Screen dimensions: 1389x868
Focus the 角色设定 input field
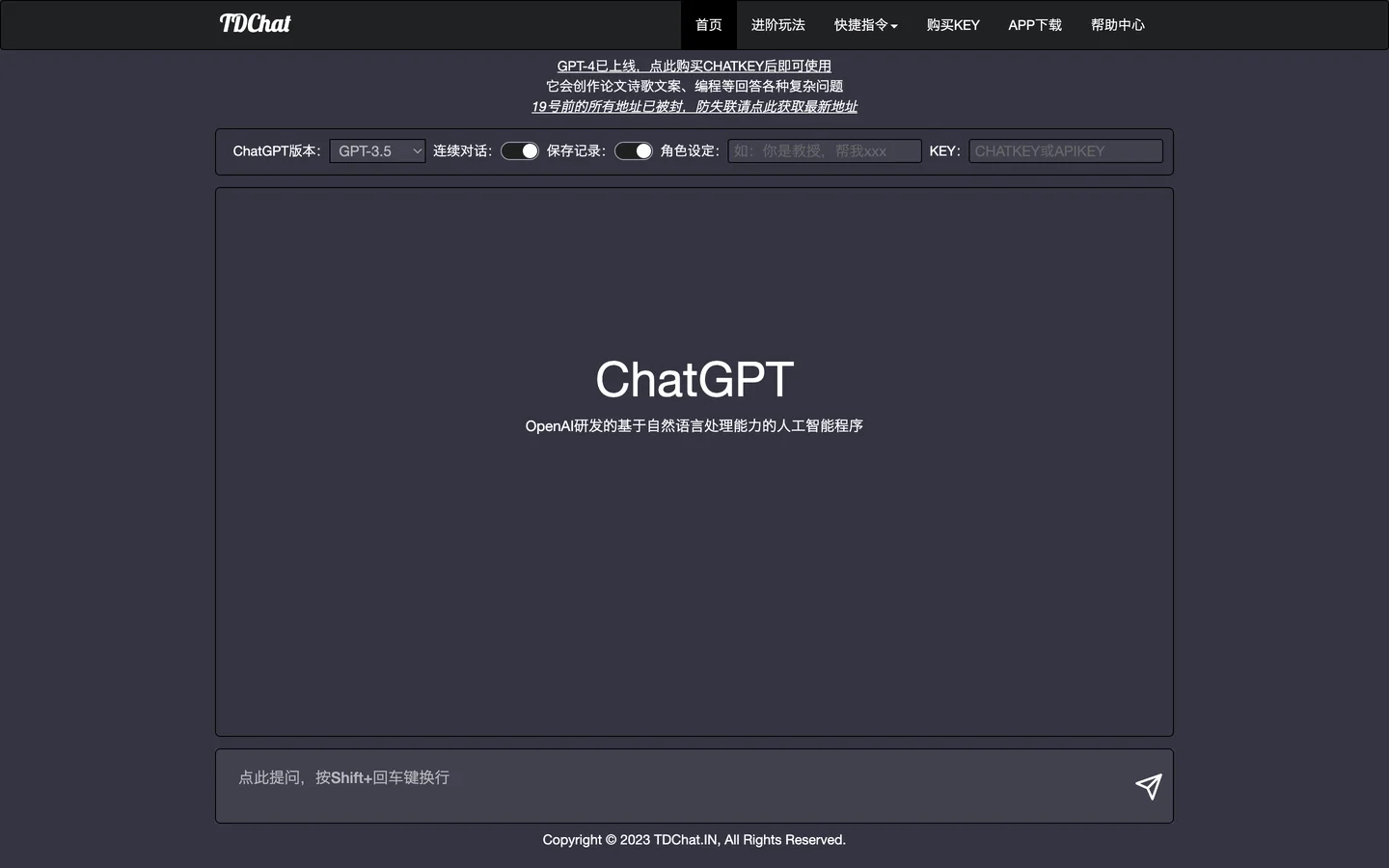click(x=825, y=151)
